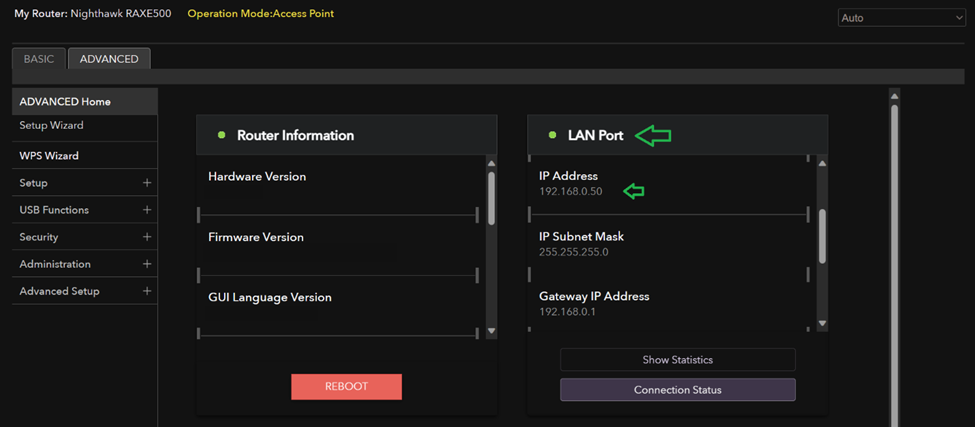The image size is (975, 427).
Task: Click the red REBOOT button
Action: point(346,387)
